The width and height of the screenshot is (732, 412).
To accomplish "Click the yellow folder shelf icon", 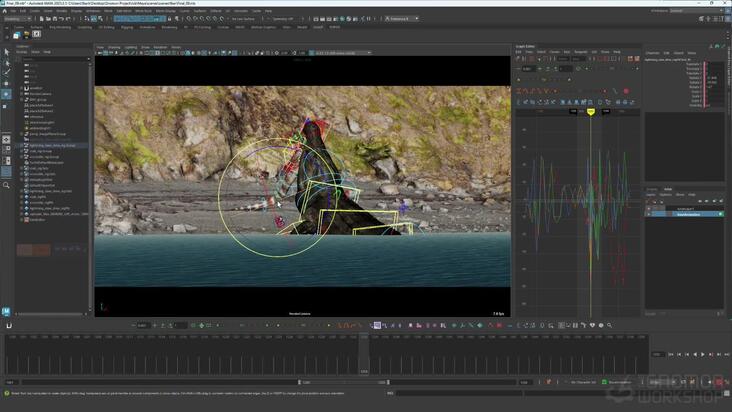I will click(27, 35).
